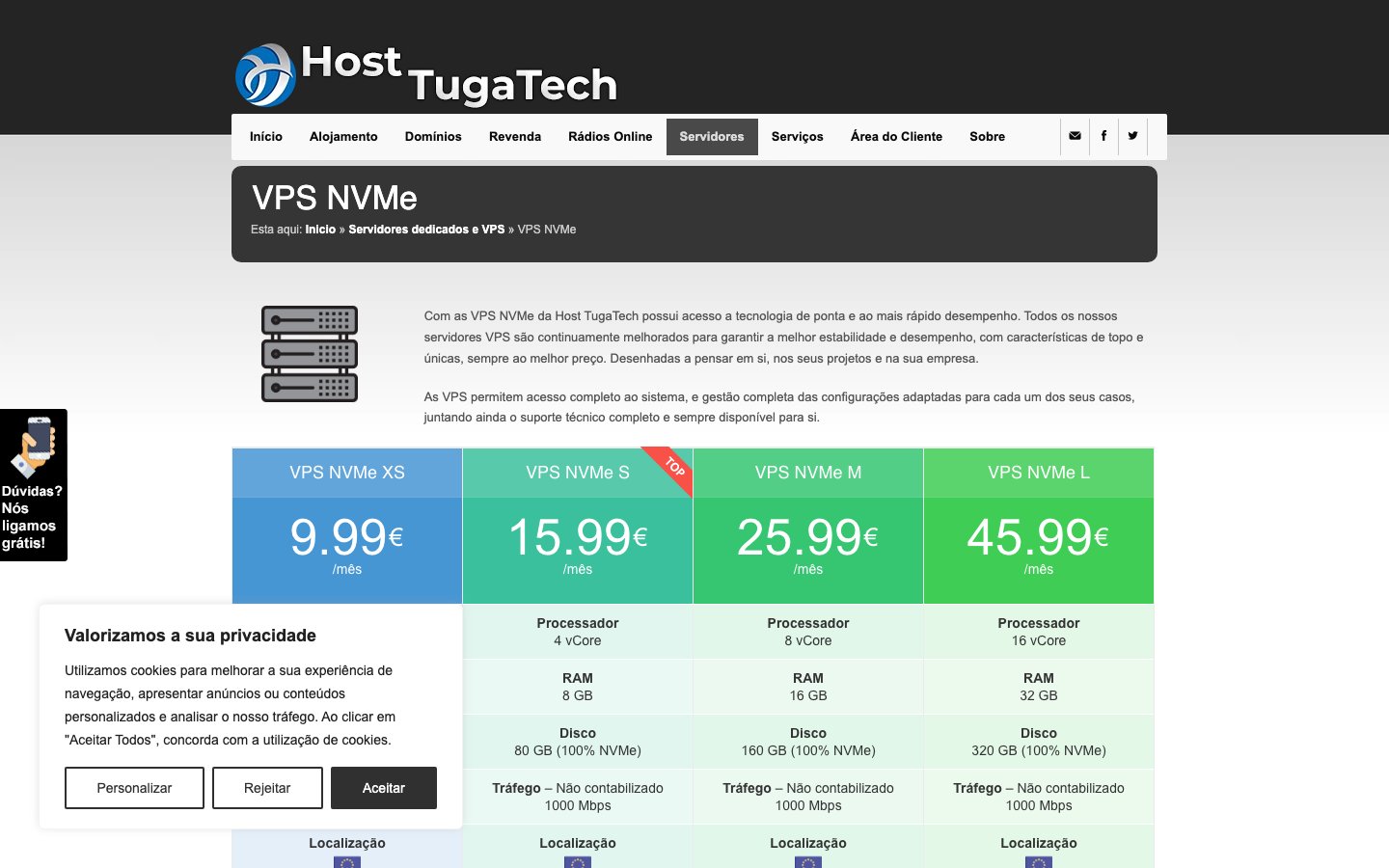Open the Facebook icon in the navbar
The width and height of the screenshot is (1389, 868).
[1103, 136]
